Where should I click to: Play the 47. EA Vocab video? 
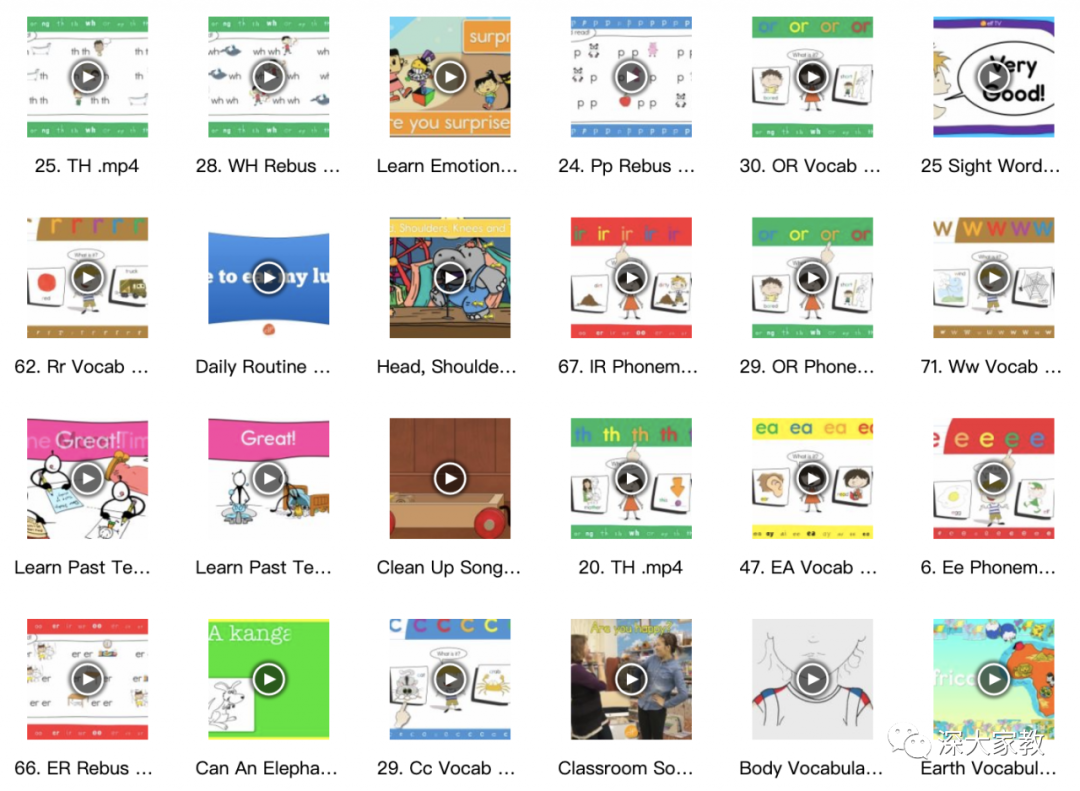pos(812,478)
